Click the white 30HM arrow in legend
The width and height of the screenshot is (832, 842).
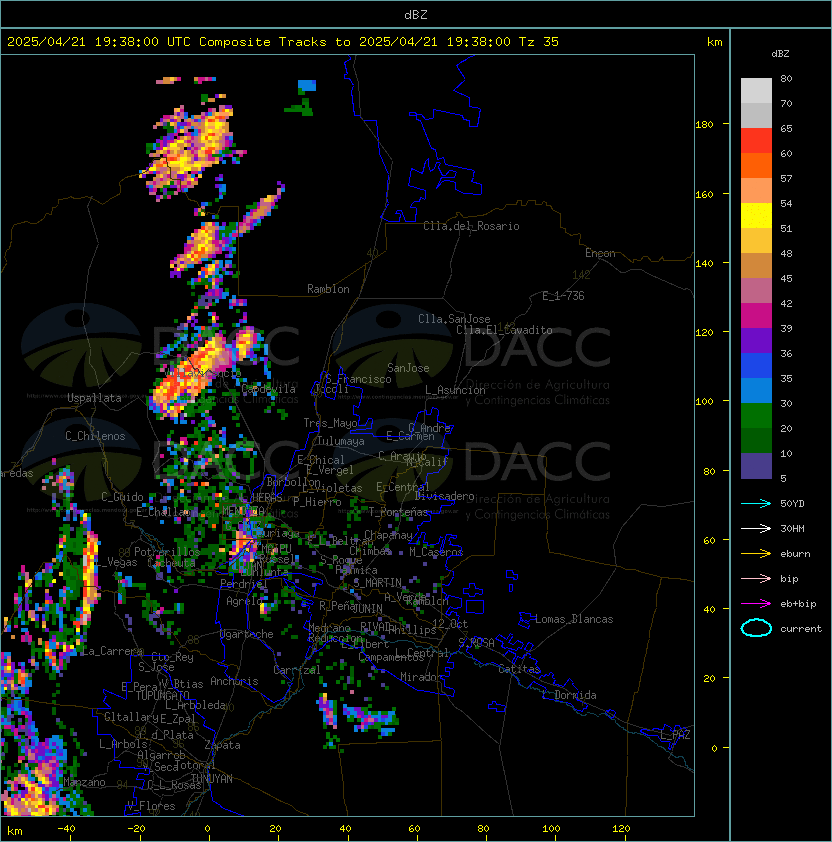coord(756,528)
